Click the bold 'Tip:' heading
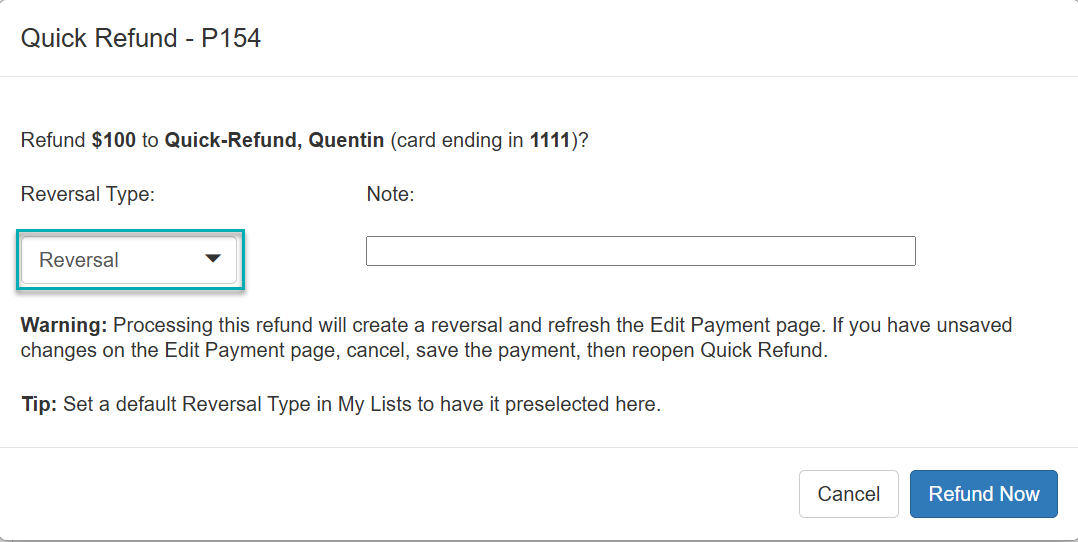Image resolution: width=1078 pixels, height=542 pixels. [x=40, y=405]
